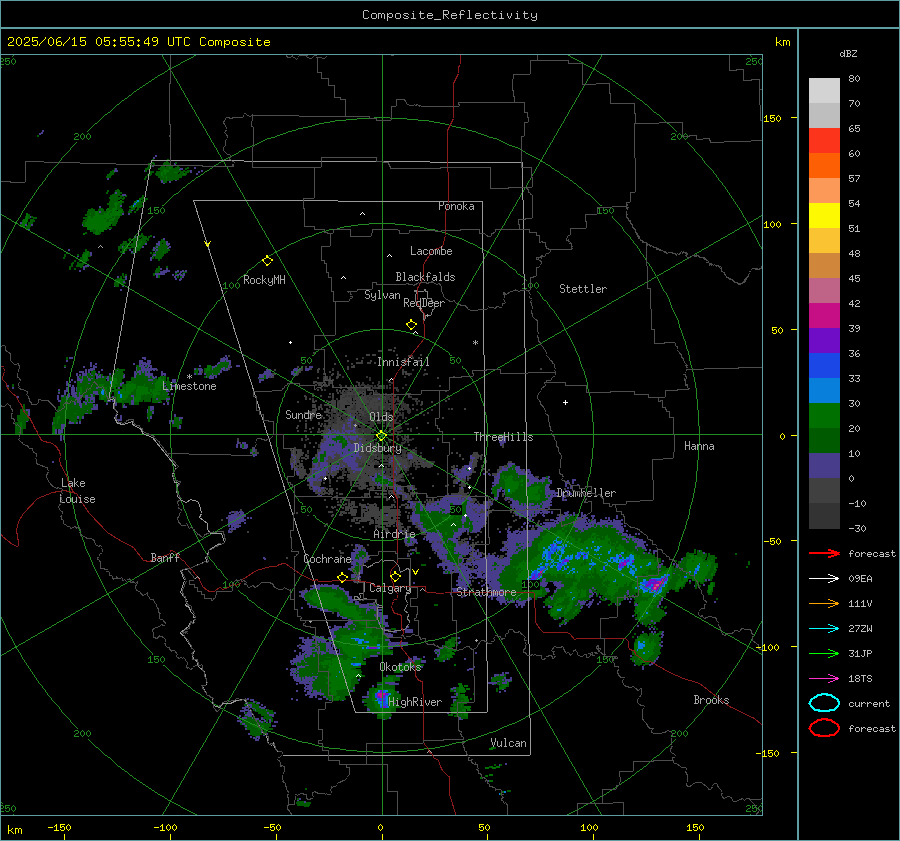Viewport: 900px width, 841px height.
Task: Click the orange 111V arrow legend icon
Action: click(824, 603)
